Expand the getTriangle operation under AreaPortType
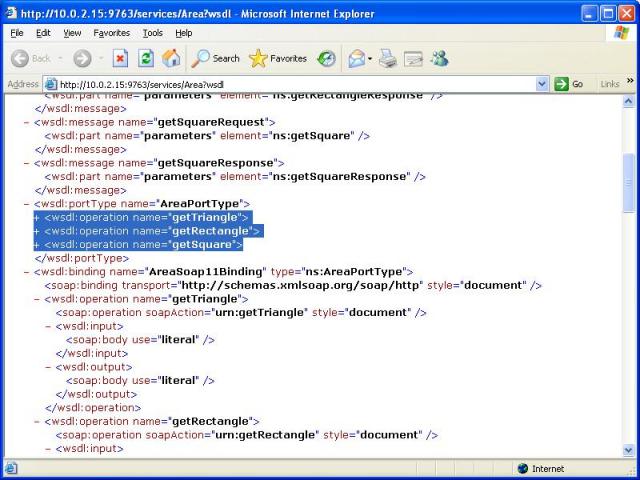 click(37, 217)
